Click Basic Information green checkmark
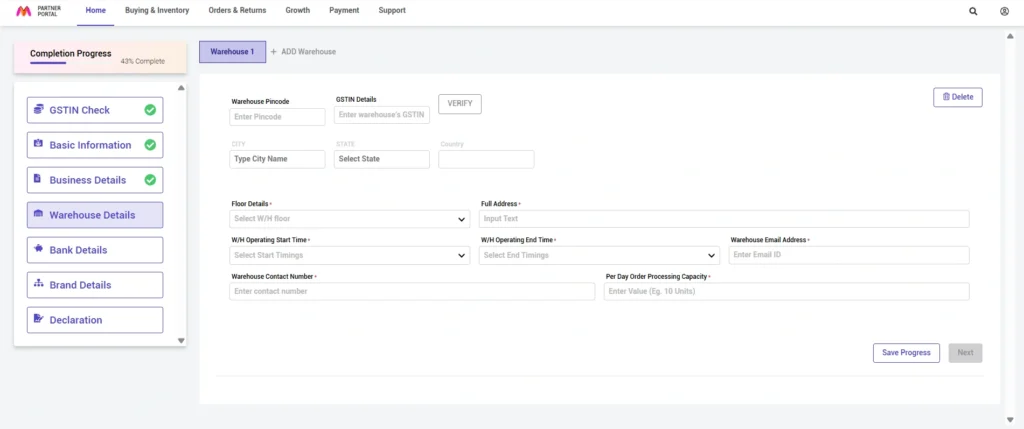1024x429 pixels. point(150,145)
